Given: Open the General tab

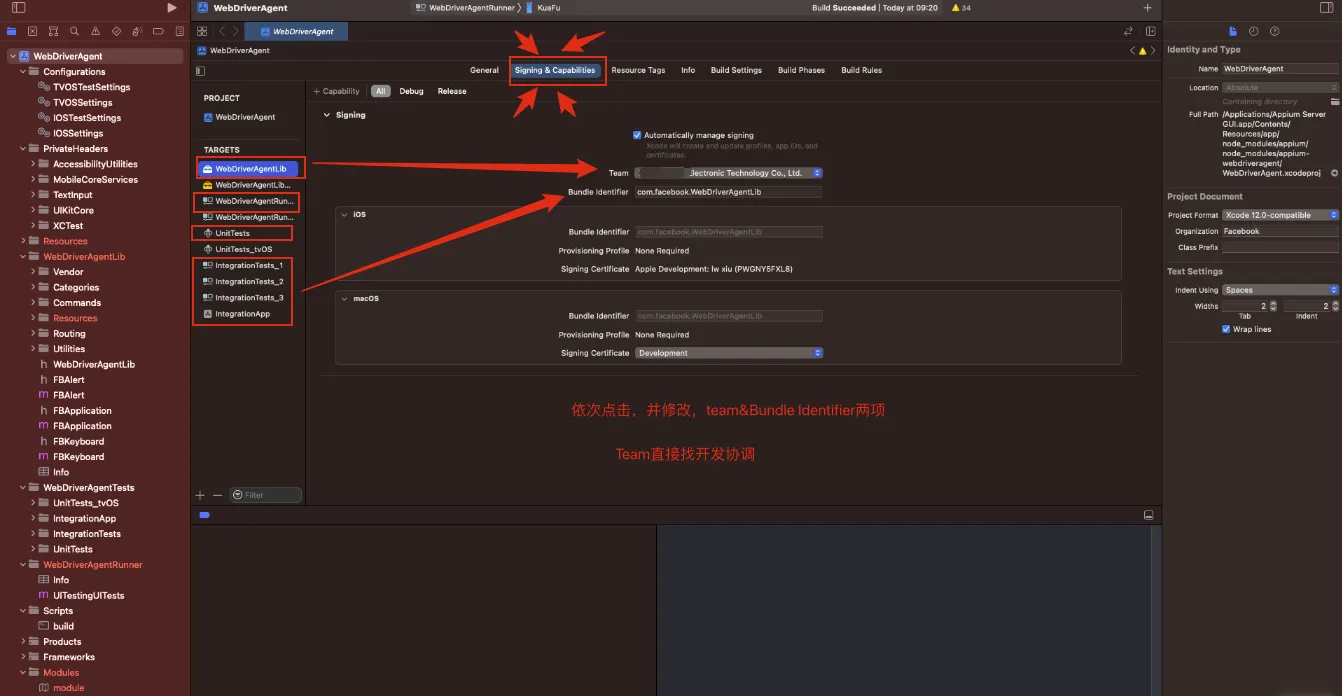Looking at the screenshot, I should (484, 70).
